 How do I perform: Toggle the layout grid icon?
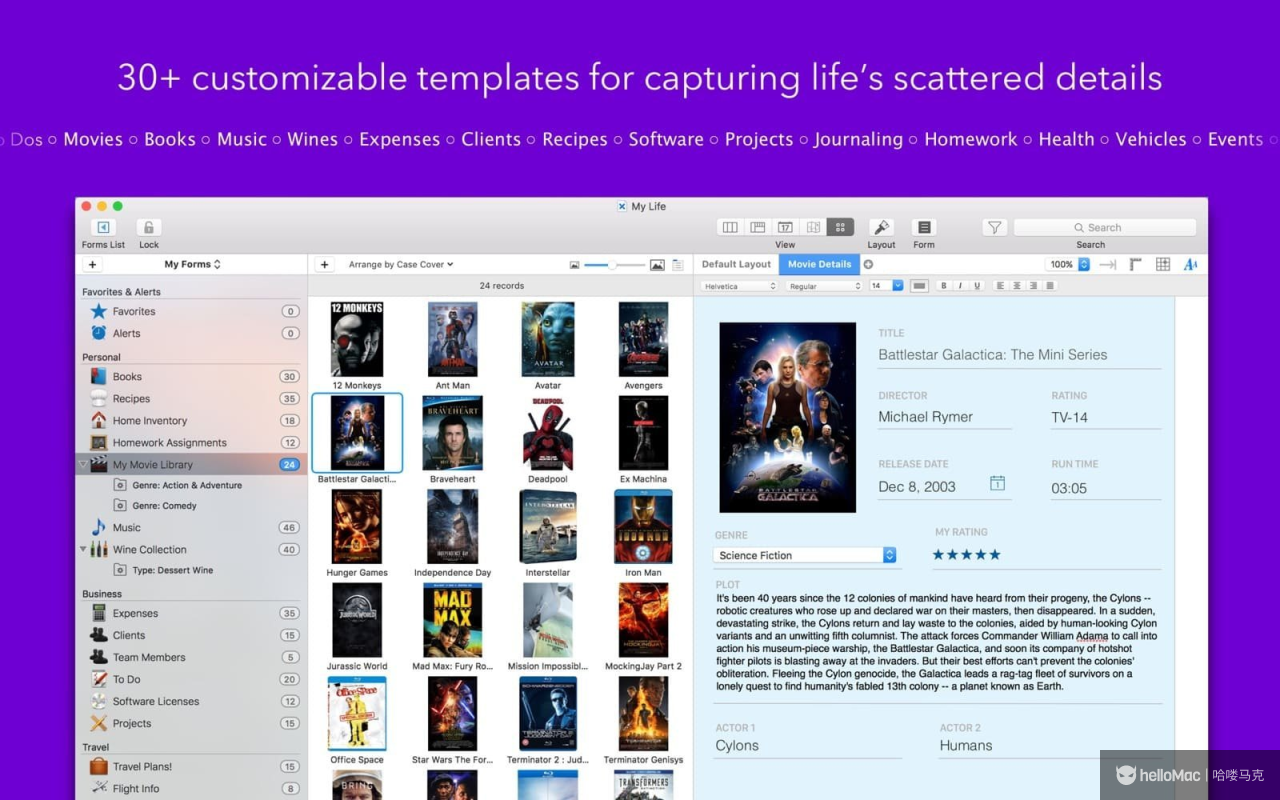(1163, 264)
